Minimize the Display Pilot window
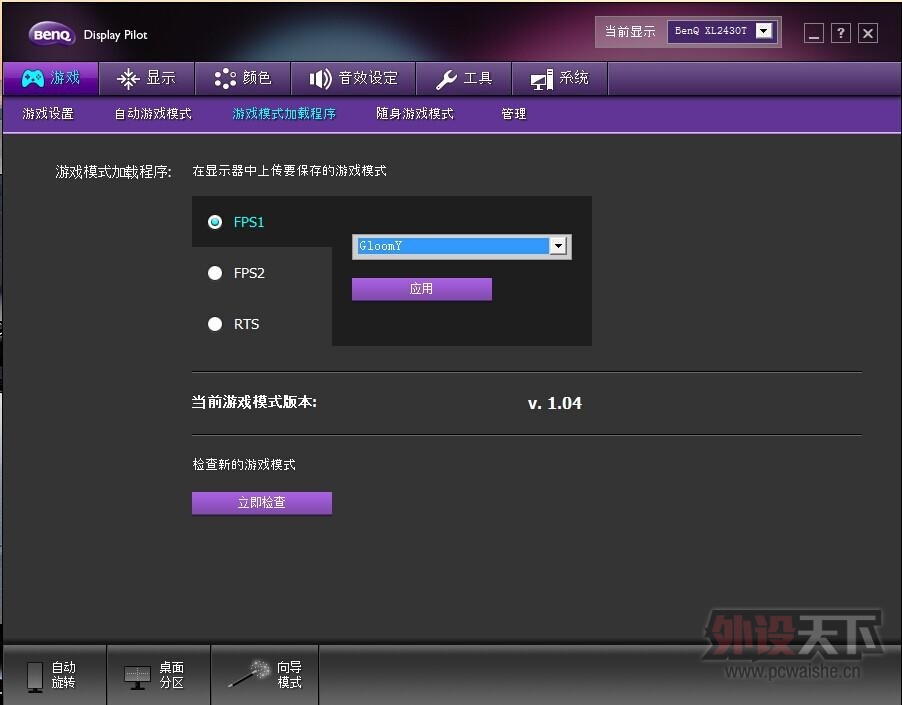The height and width of the screenshot is (705, 902). coord(813,33)
